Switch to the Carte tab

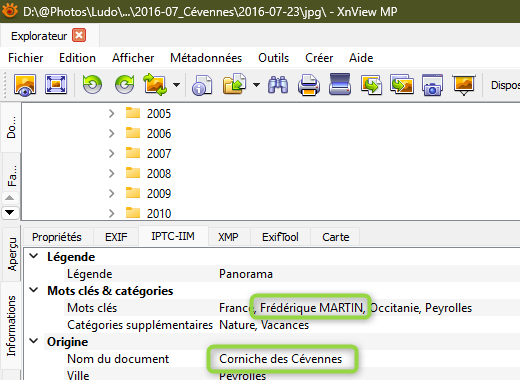coord(336,237)
